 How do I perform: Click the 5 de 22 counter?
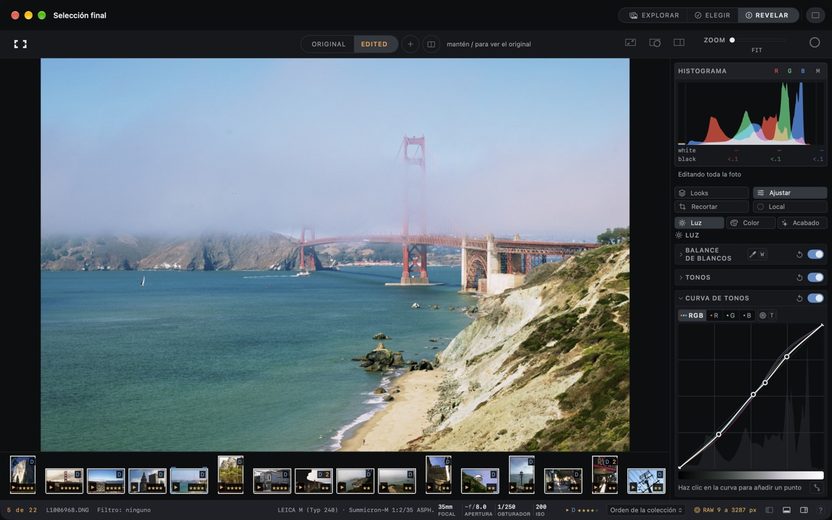coord(22,510)
